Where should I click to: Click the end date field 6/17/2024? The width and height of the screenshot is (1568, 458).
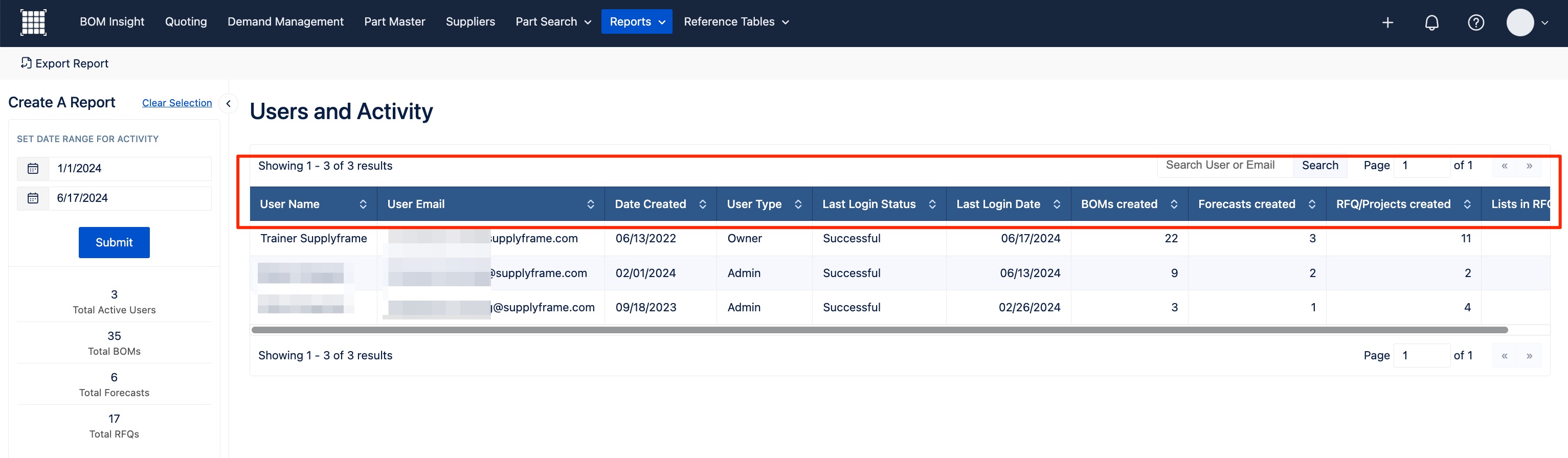click(130, 198)
